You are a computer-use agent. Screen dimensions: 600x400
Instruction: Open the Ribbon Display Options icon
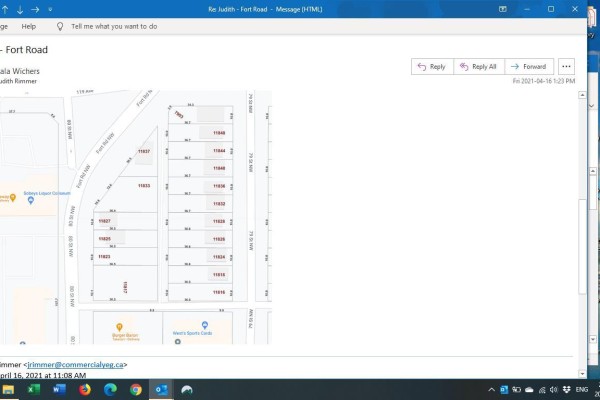tap(503, 9)
